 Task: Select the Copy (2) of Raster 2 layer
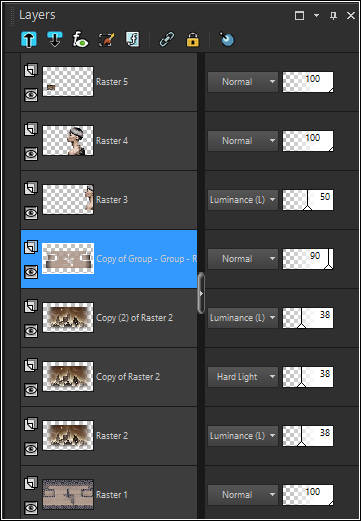pos(109,318)
